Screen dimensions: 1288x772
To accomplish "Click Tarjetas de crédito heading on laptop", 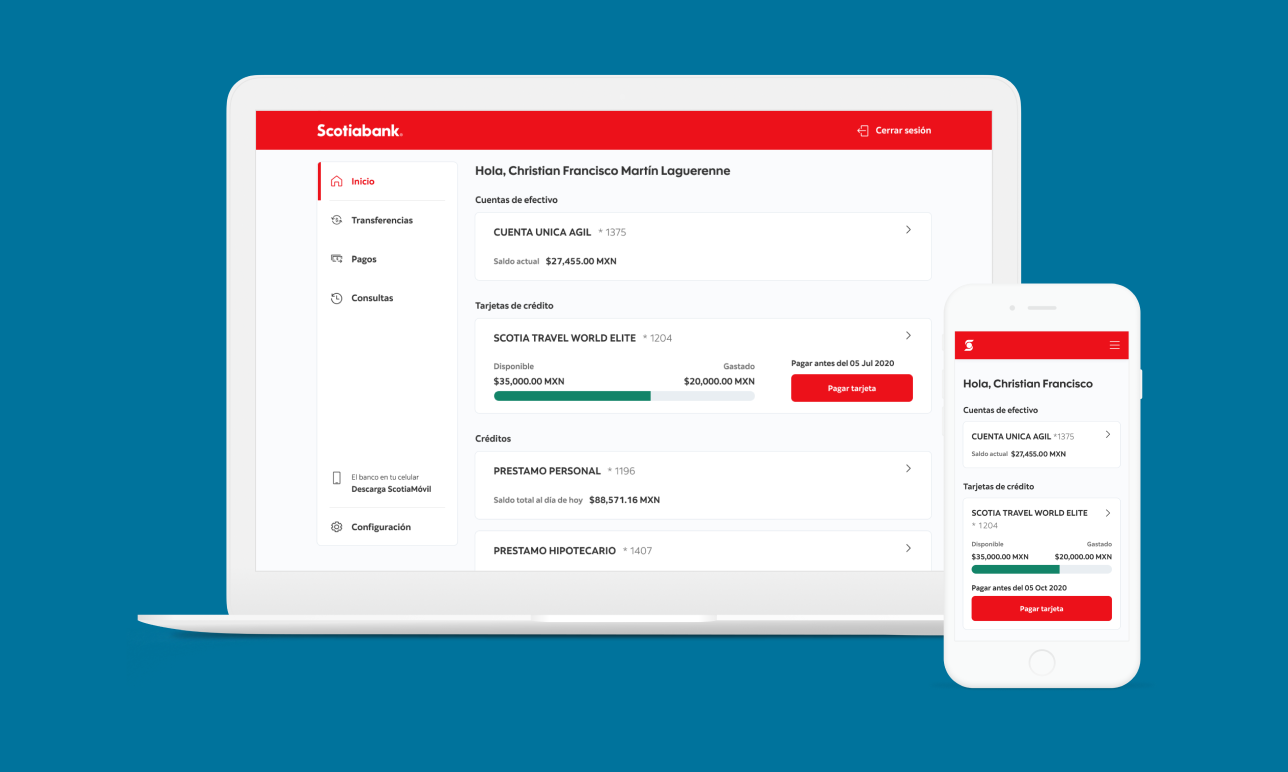I will click(x=514, y=306).
